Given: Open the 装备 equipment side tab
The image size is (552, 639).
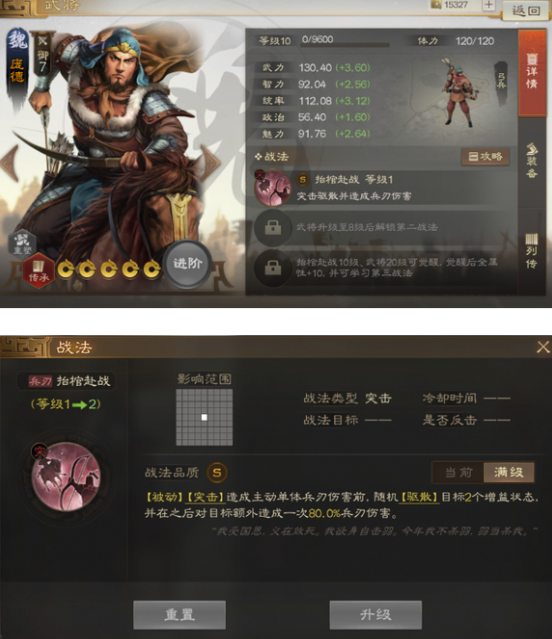Looking at the screenshot, I should pos(532,161).
